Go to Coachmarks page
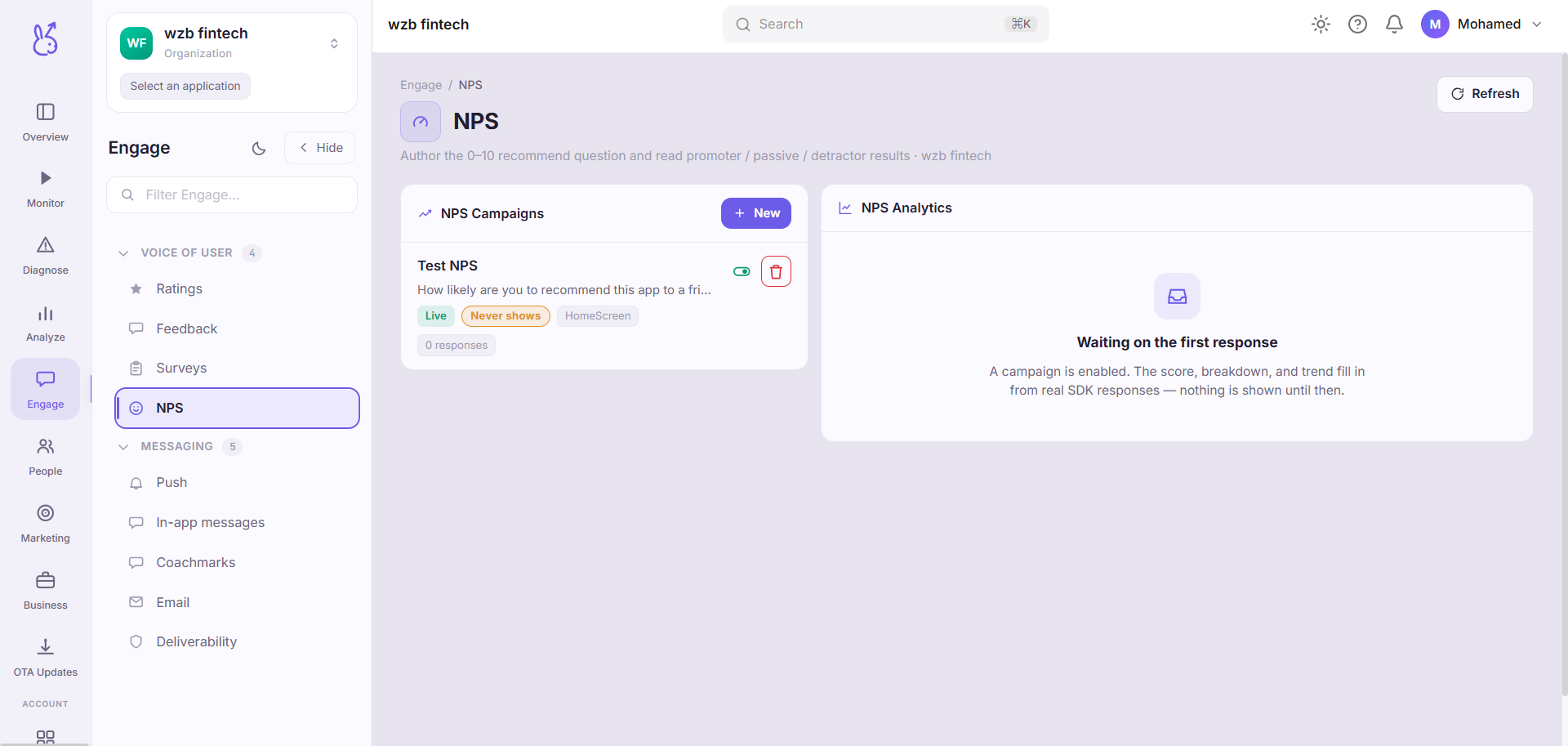Screen dimensions: 1568x746 tap(237, 563)
